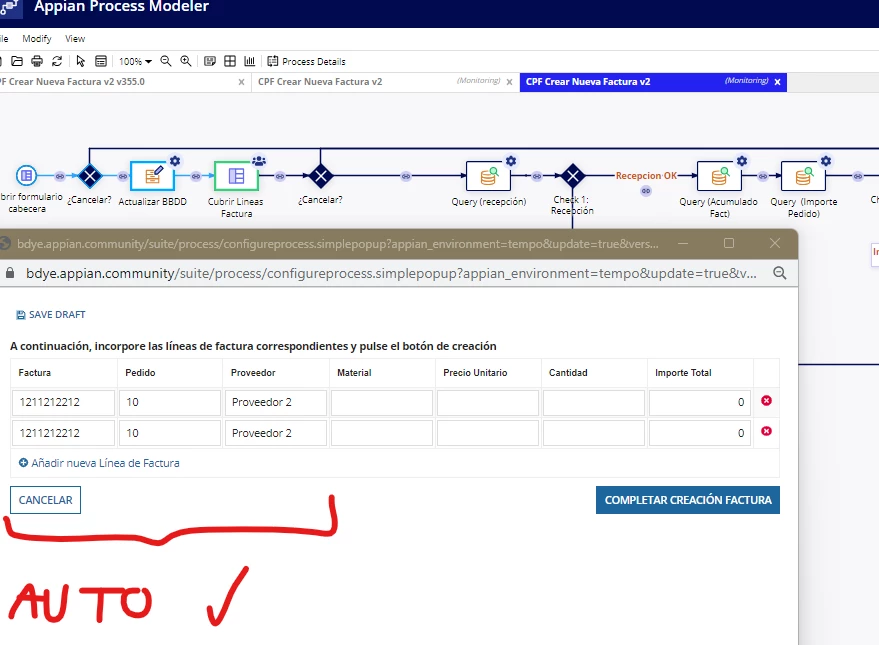This screenshot has width=879, height=645.
Task: Click the Importe Total field in the first row
Action: tap(700, 403)
